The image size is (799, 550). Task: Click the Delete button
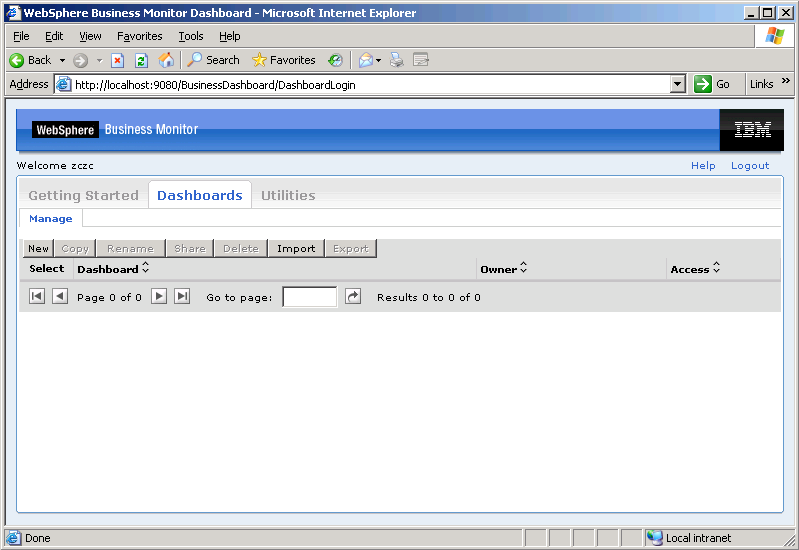pos(241,248)
